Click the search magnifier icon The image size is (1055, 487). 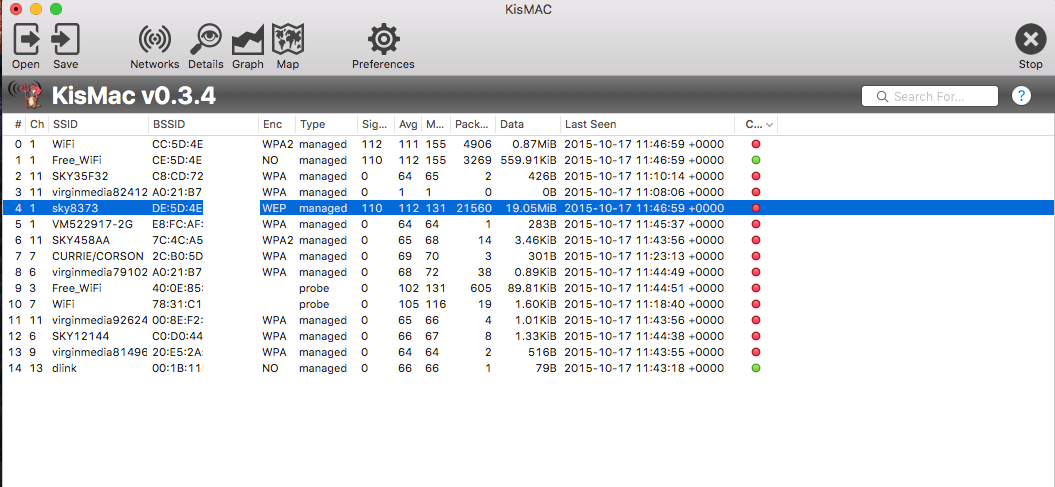[882, 97]
